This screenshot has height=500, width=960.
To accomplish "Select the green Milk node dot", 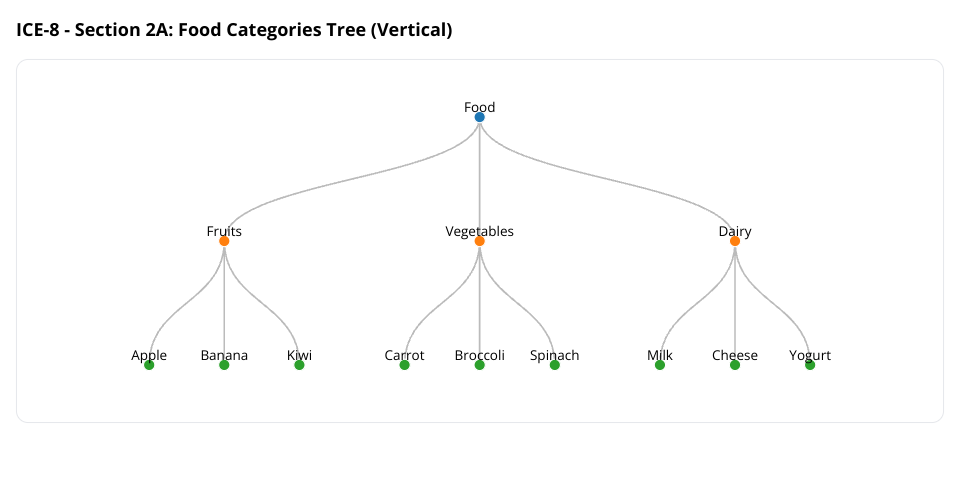I will (660, 365).
